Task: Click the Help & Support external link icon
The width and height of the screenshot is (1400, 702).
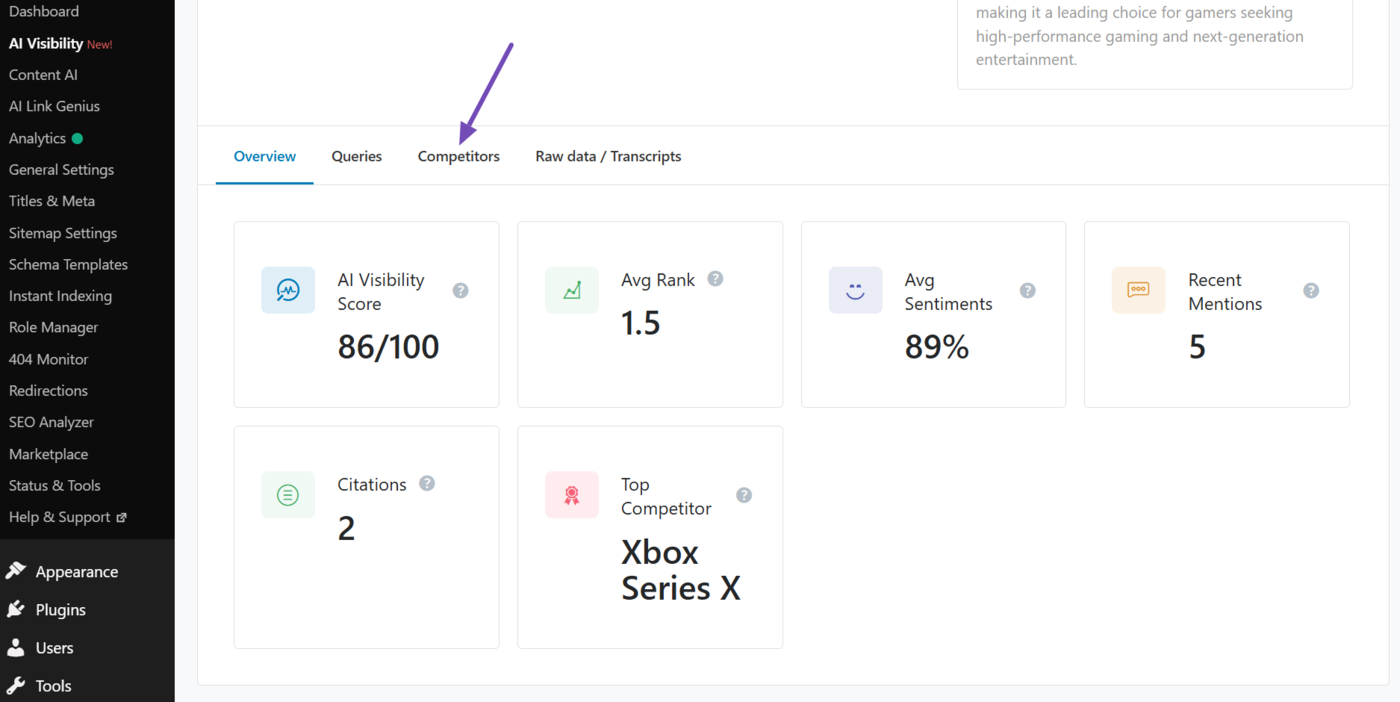Action: click(122, 518)
